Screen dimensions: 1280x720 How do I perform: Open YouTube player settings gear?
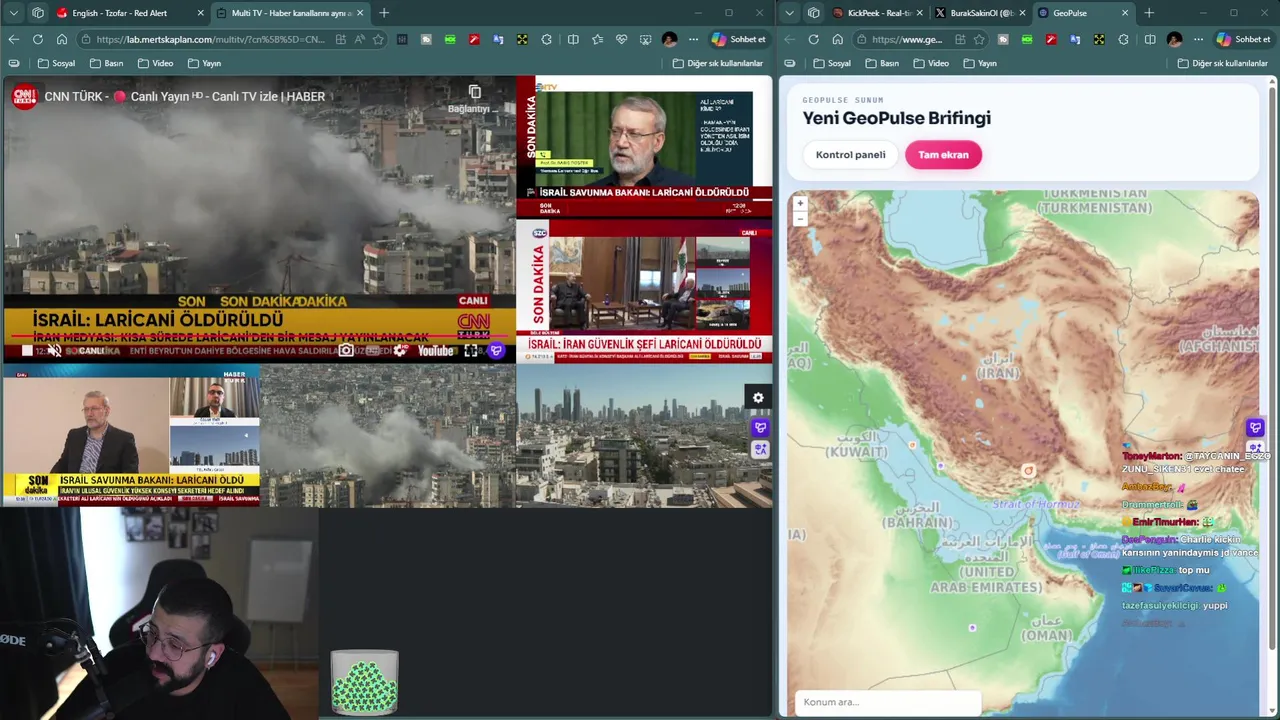pos(400,350)
